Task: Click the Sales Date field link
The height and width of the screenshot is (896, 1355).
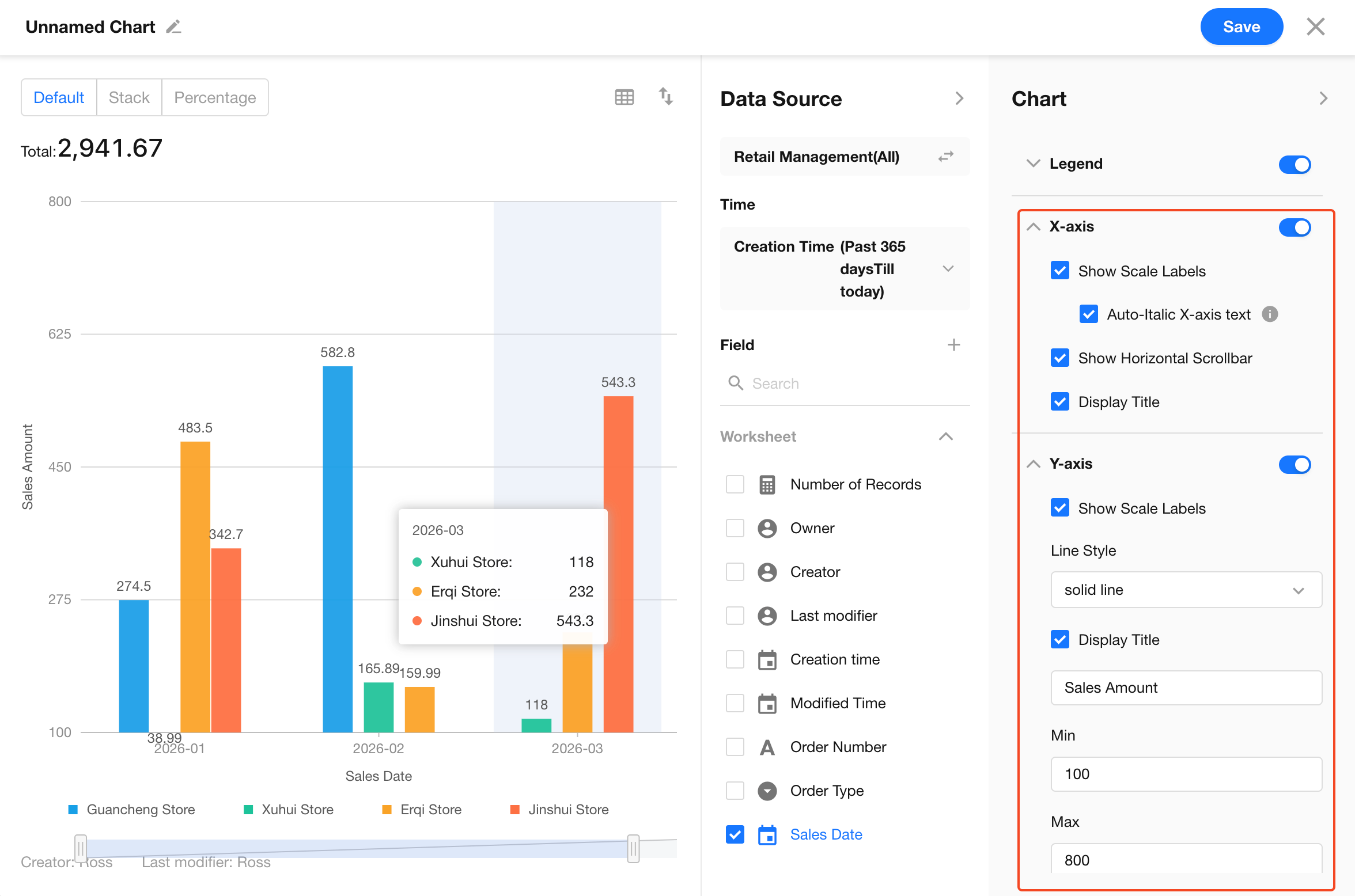Action: tap(826, 834)
